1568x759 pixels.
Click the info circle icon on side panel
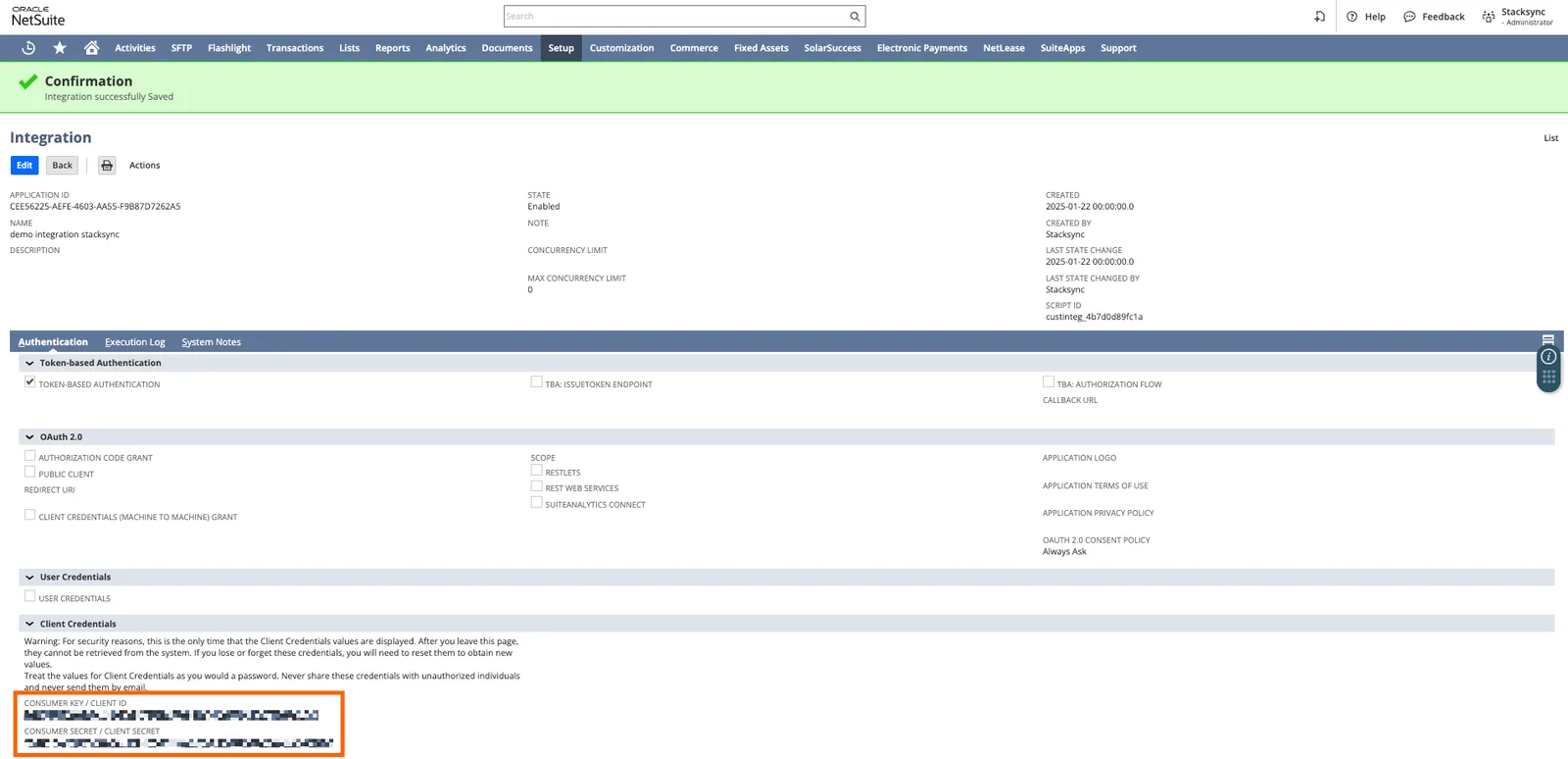click(x=1548, y=357)
